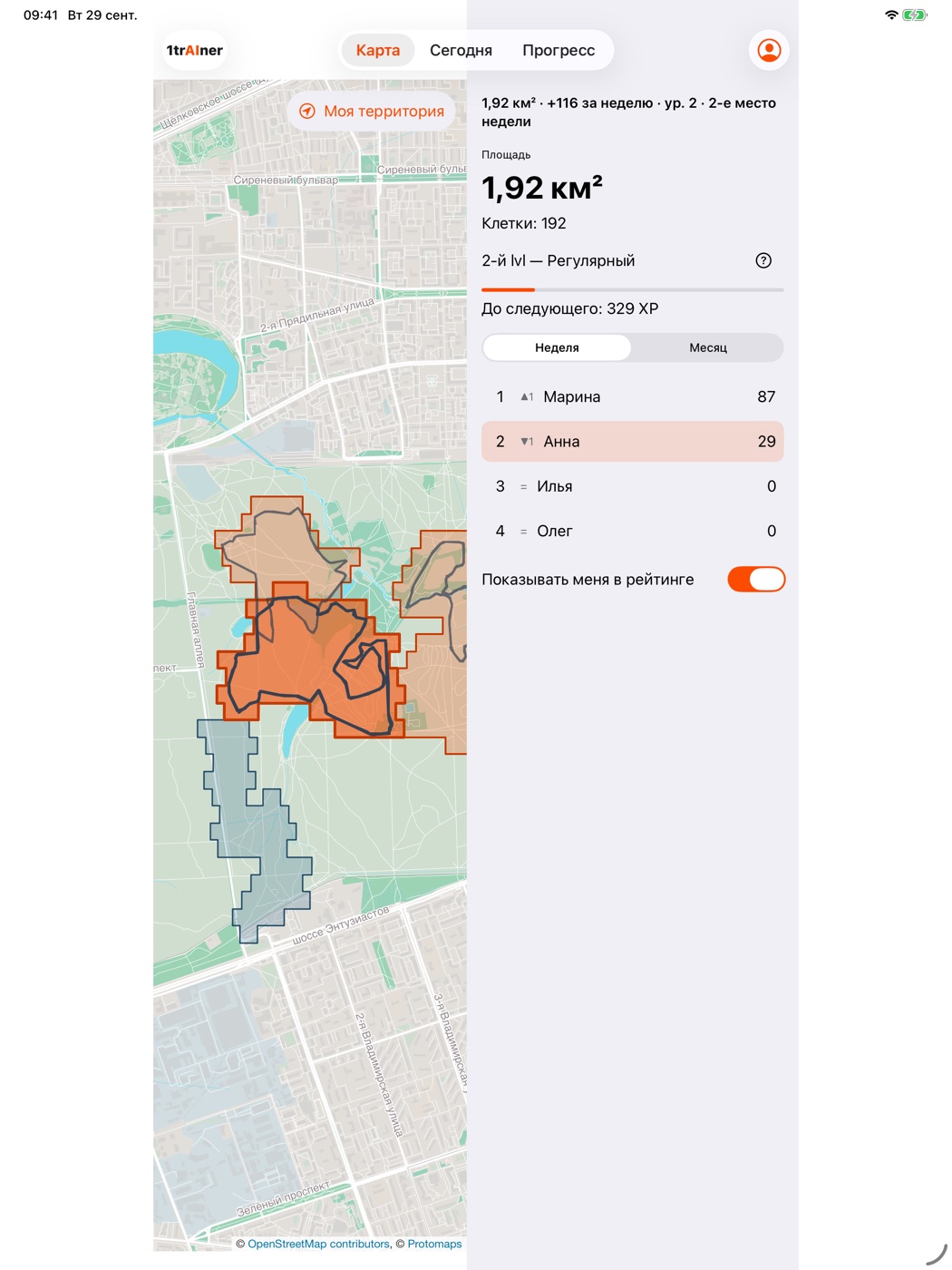Click Марина's rank-up arrow icon

click(x=527, y=396)
